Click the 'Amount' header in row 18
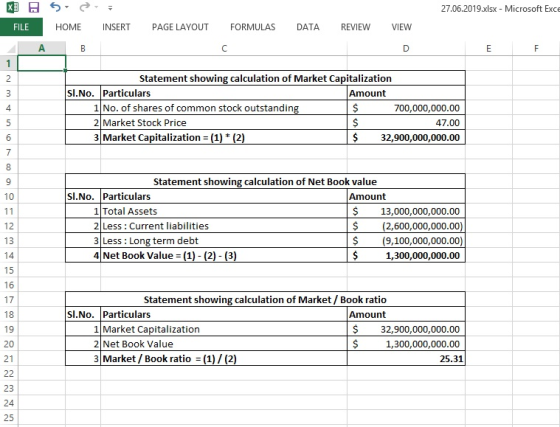560x427 pixels. pyautogui.click(x=406, y=315)
